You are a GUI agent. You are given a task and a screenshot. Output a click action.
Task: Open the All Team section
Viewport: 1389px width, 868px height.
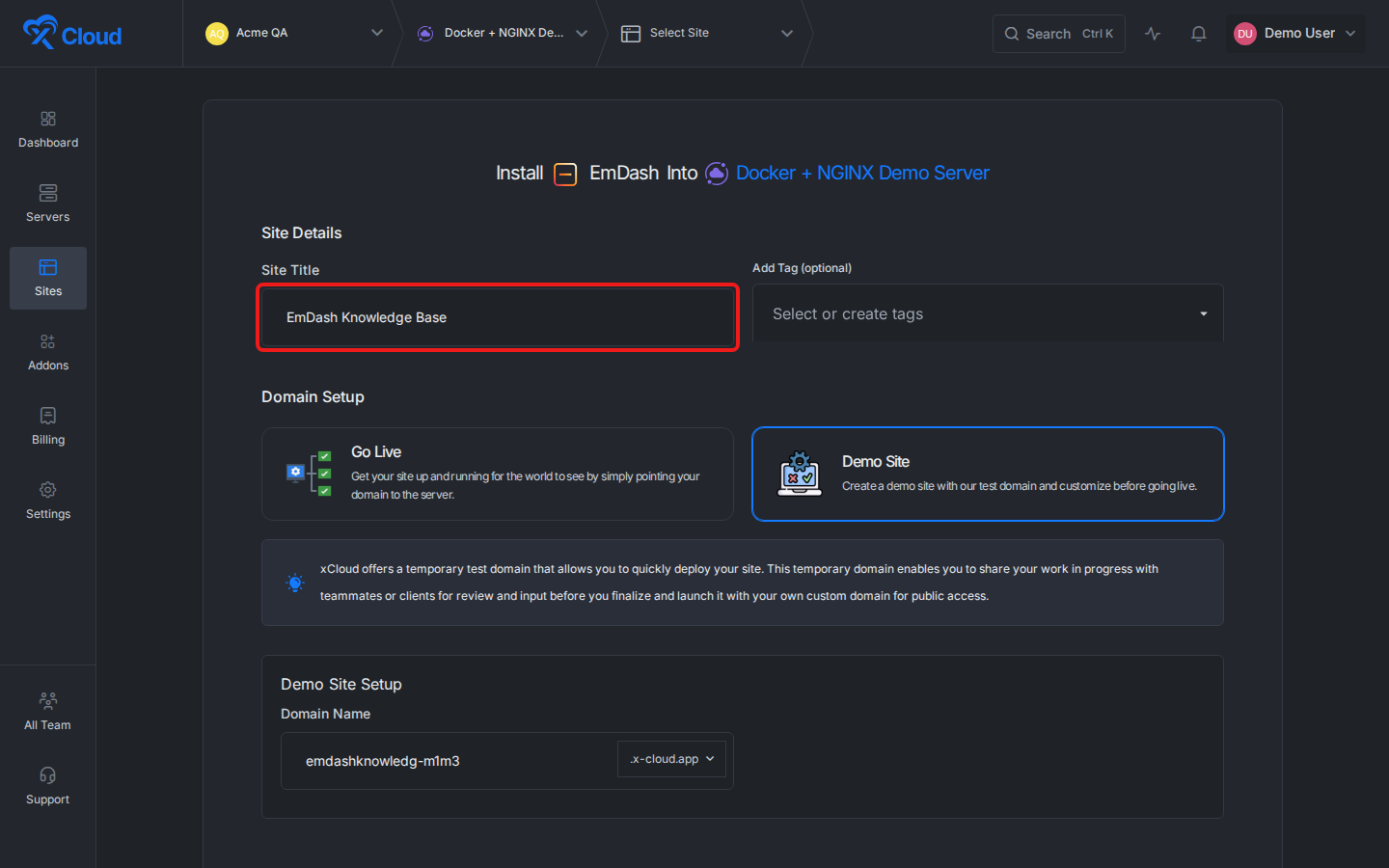coord(48,713)
